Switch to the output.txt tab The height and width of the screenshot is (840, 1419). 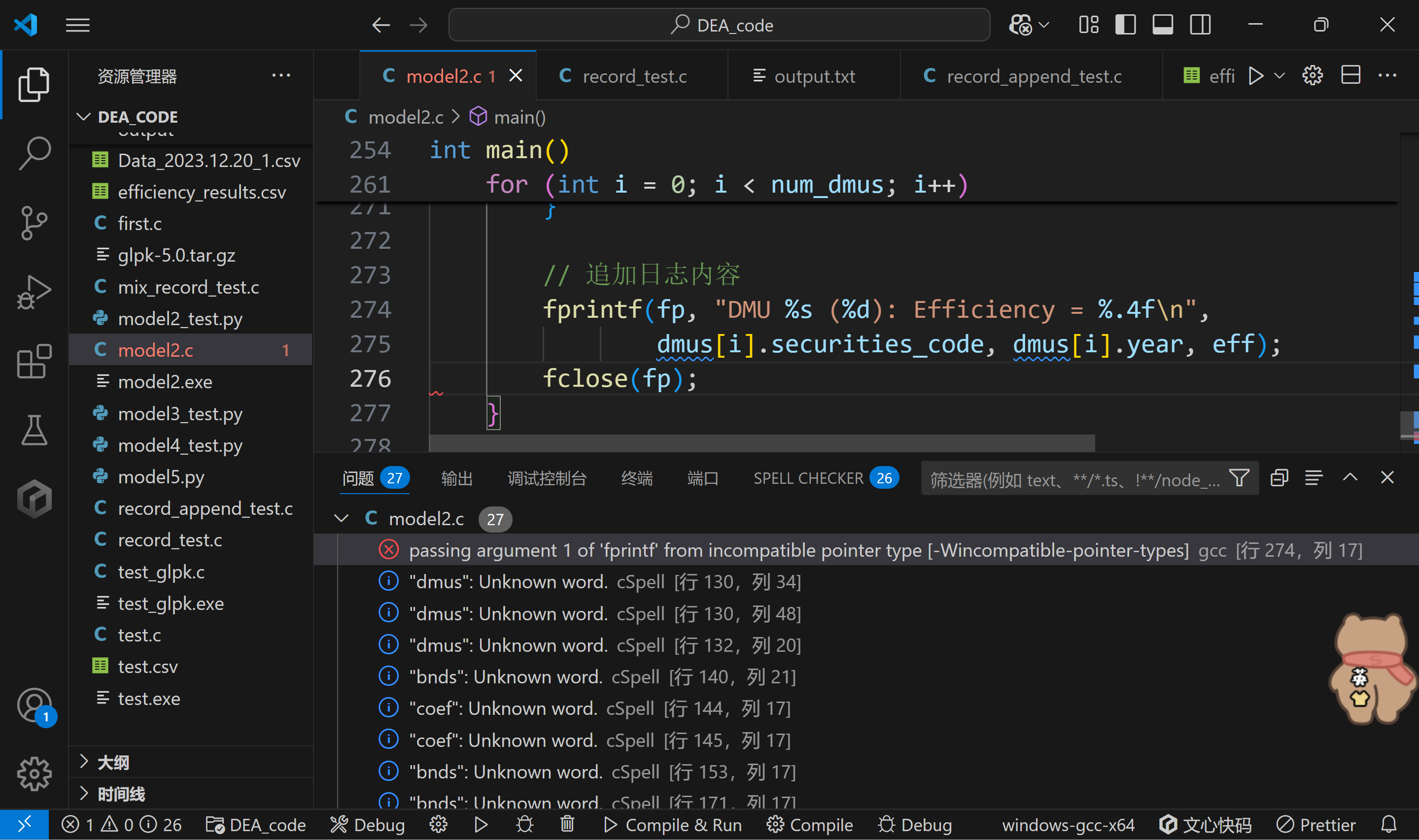pos(814,75)
